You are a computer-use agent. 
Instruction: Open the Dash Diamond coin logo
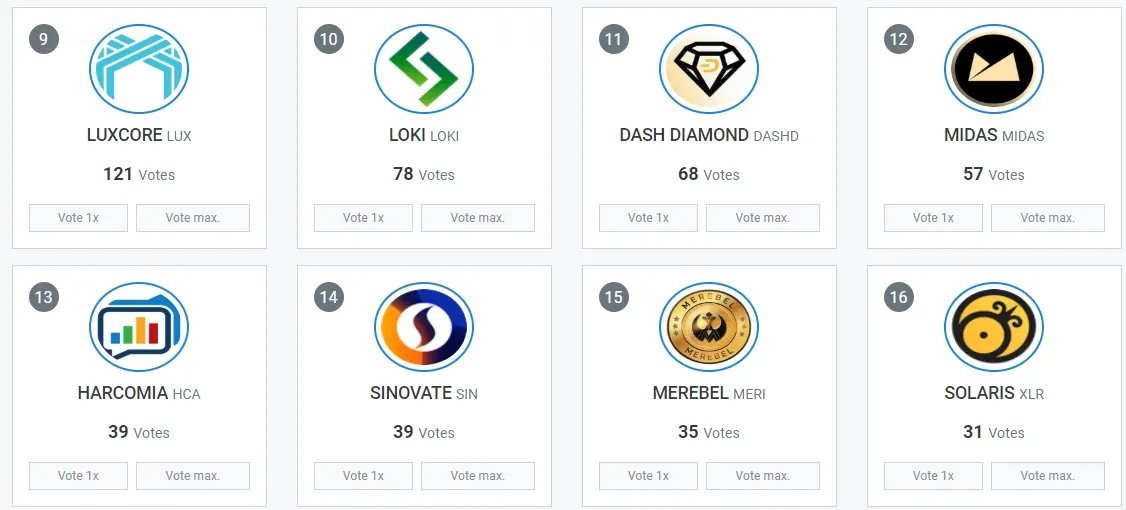coord(709,69)
